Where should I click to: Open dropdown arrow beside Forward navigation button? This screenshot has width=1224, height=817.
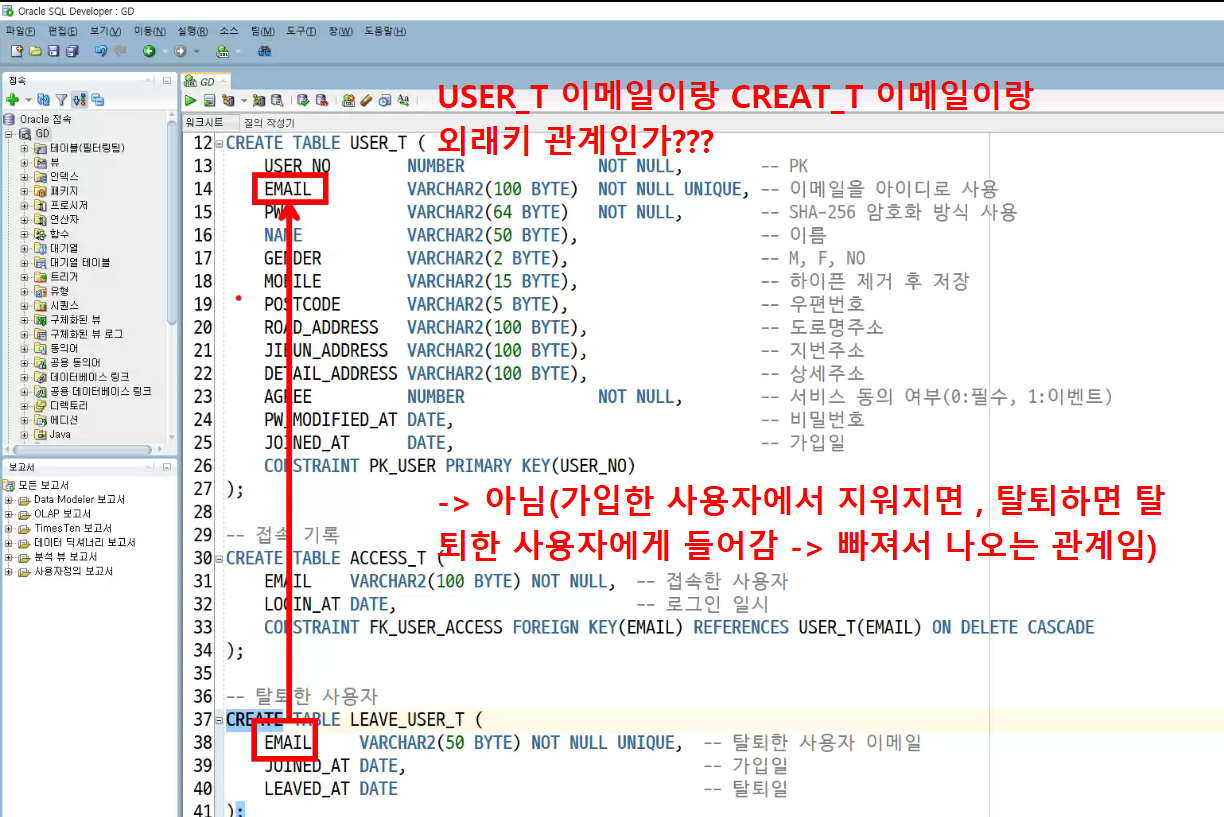click(196, 51)
